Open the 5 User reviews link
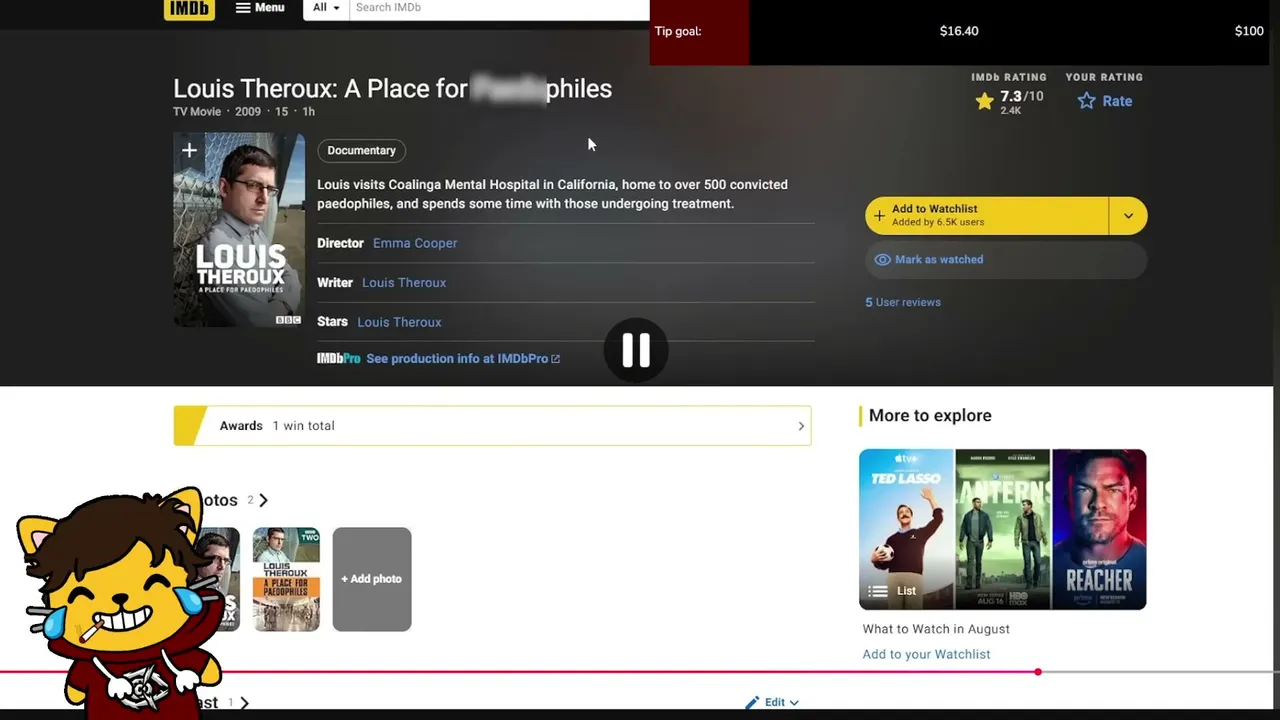This screenshot has height=720, width=1280. tap(903, 302)
